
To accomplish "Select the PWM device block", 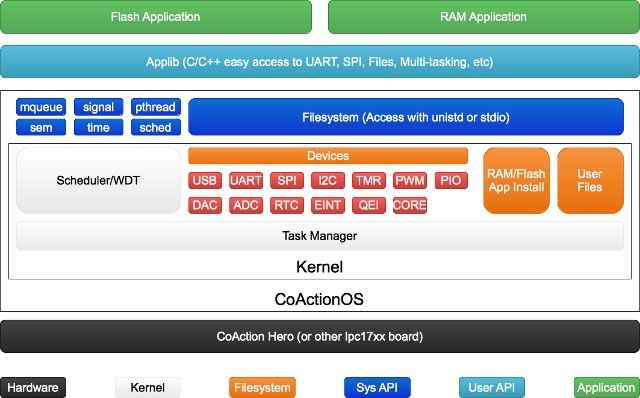I will click(x=410, y=180).
